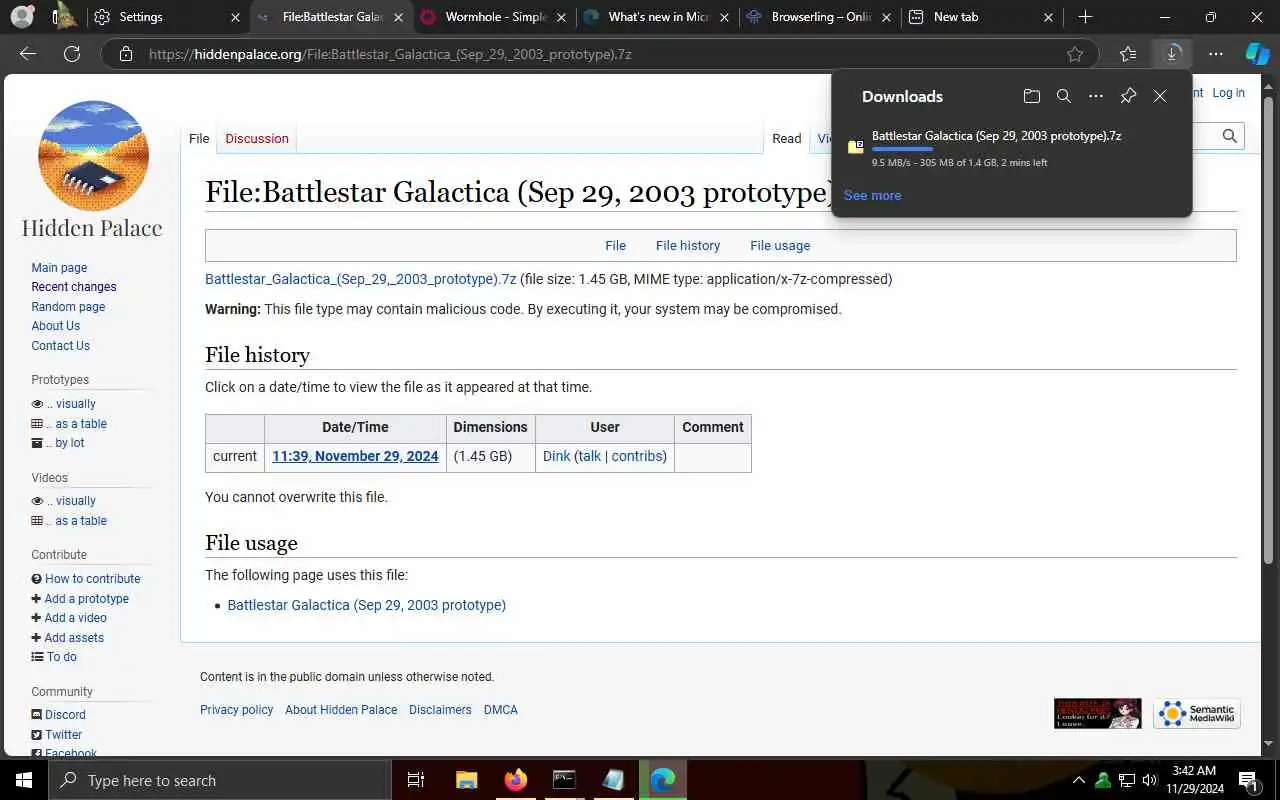This screenshot has height=800, width=1280.
Task: Open the Discord community link
Action: [x=65, y=715]
